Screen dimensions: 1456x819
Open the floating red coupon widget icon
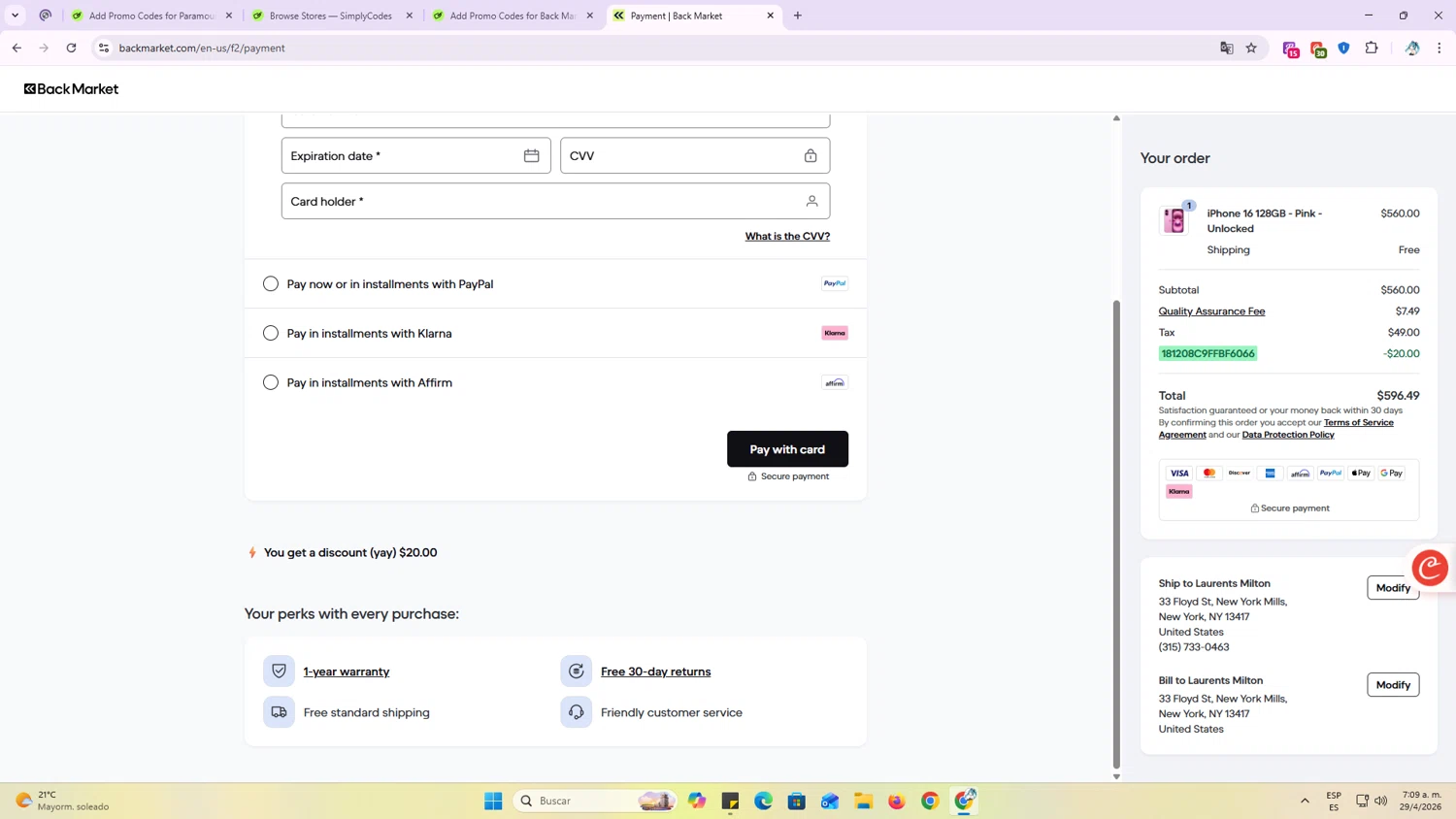(1430, 568)
